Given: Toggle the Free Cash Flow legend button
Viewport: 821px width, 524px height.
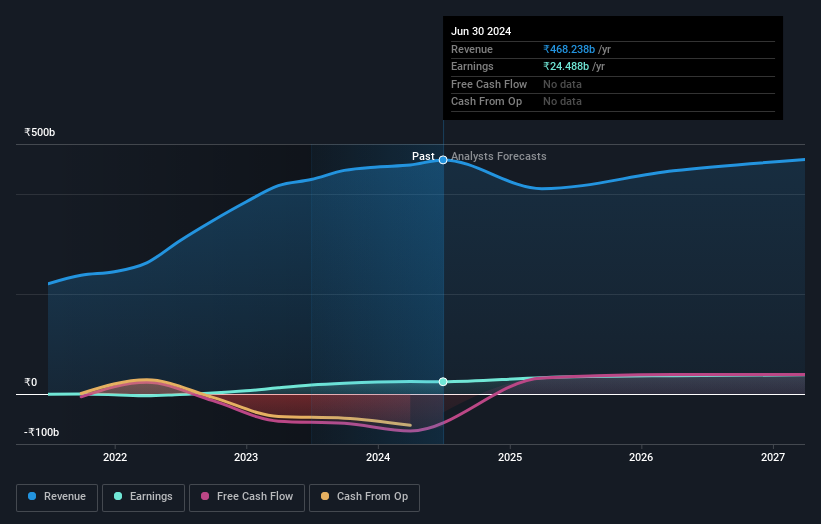Looking at the screenshot, I should click(x=247, y=497).
